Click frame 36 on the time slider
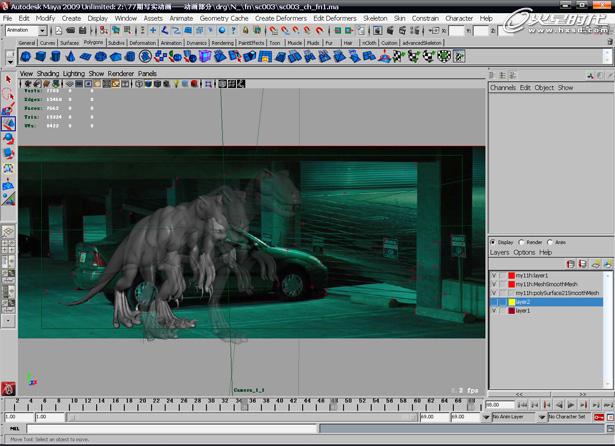This screenshot has height=446, width=615. [x=253, y=404]
